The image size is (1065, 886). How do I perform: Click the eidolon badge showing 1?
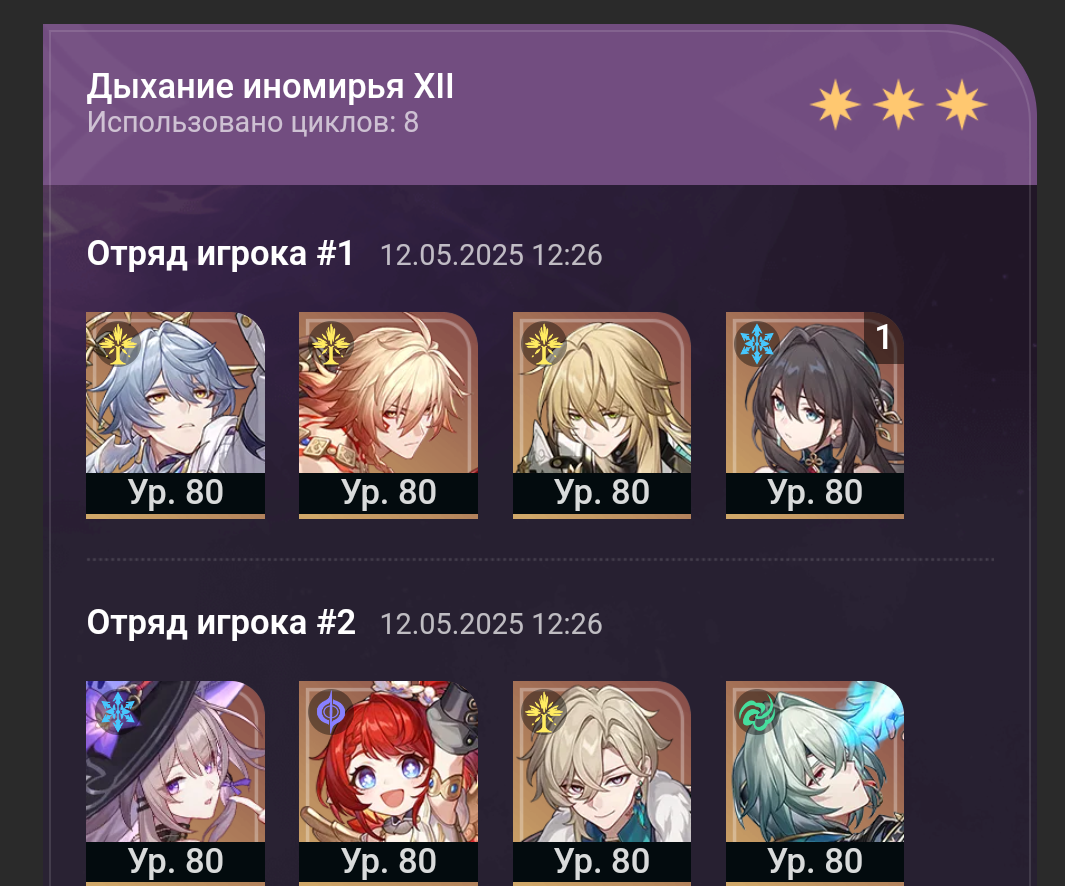pyautogui.click(x=883, y=337)
